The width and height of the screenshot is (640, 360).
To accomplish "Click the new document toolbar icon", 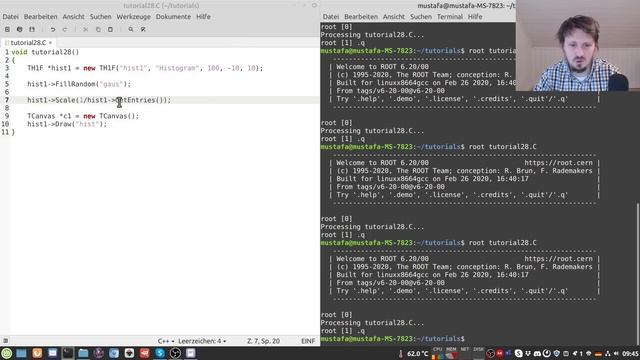I will (7, 29).
